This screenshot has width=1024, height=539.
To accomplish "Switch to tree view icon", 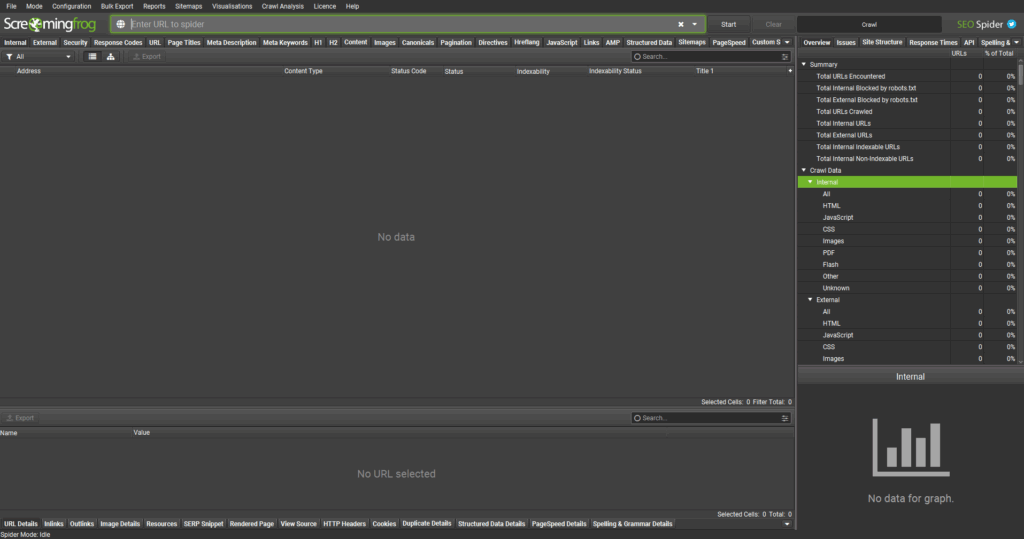I will (110, 57).
